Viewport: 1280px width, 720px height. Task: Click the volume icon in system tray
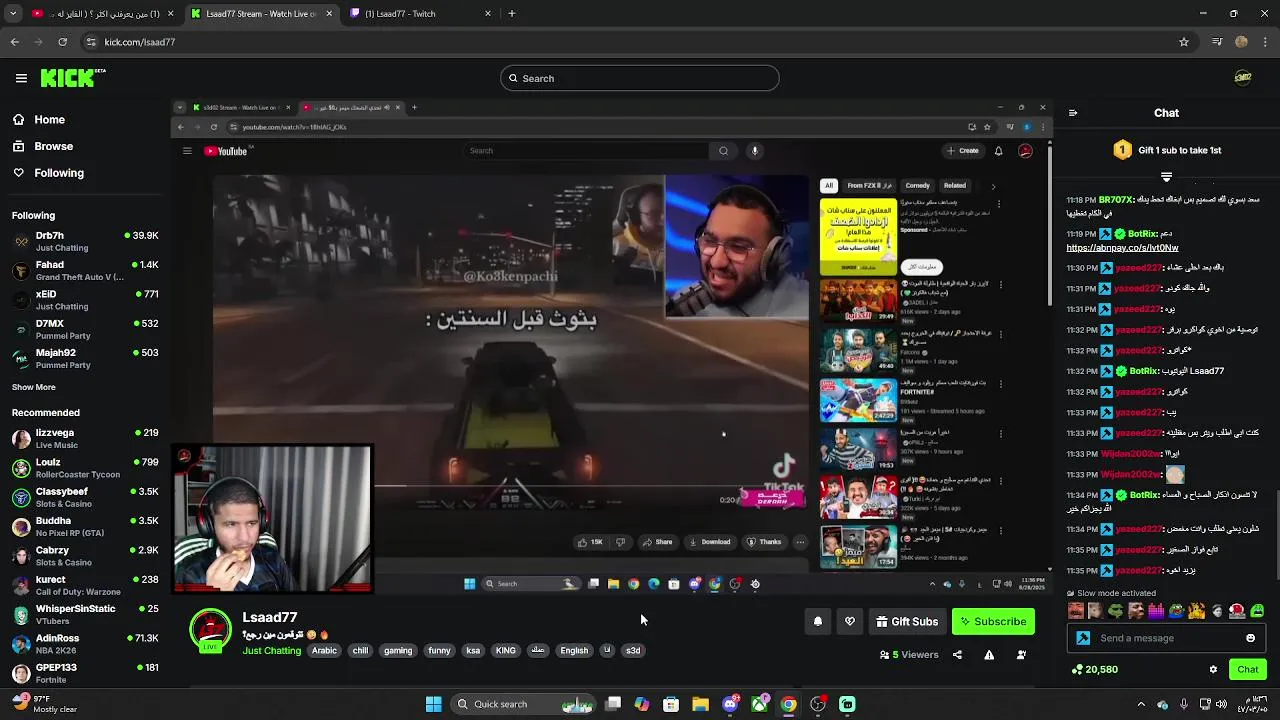click(x=1223, y=704)
